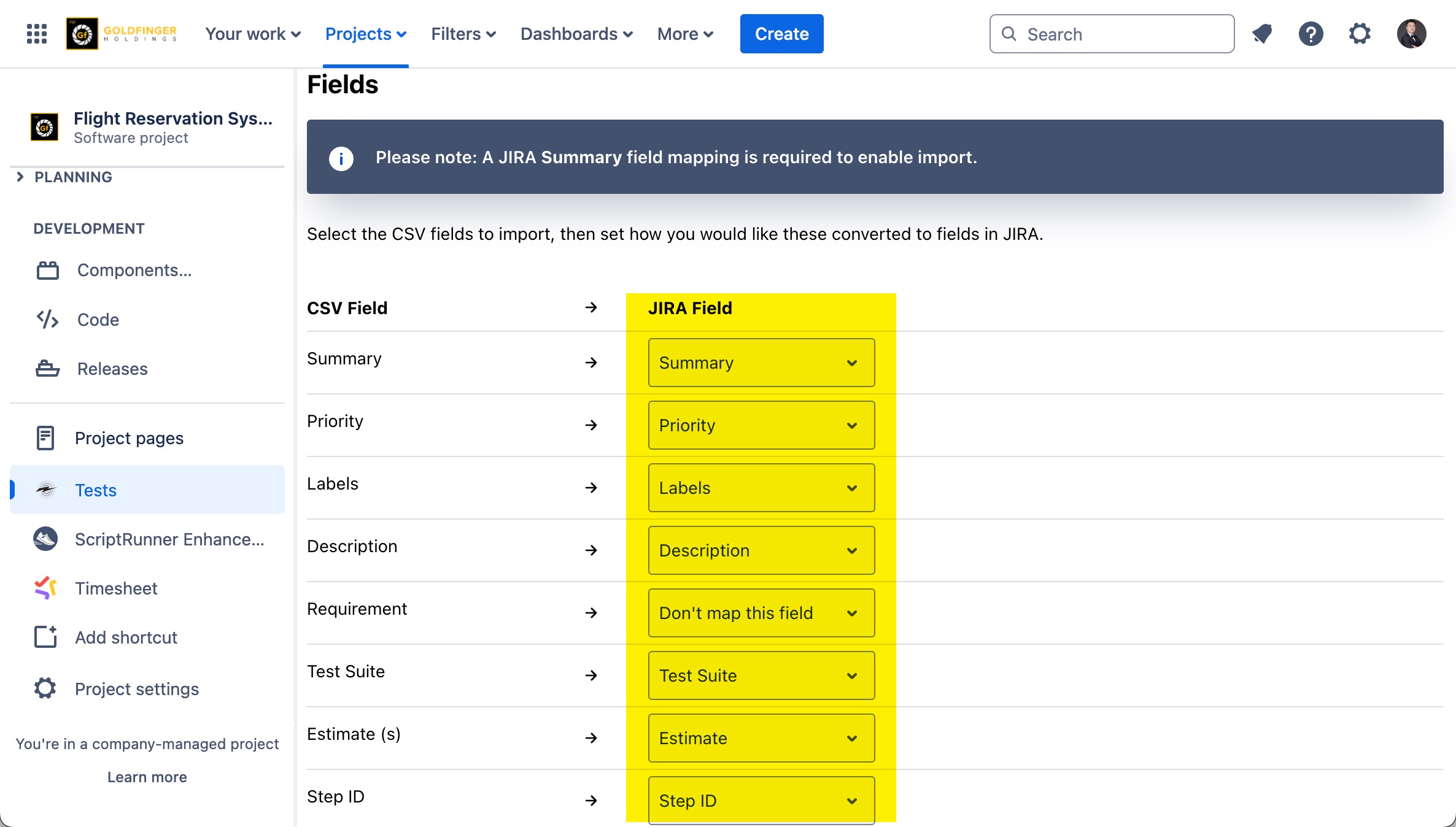Open the app switcher grid icon
The width and height of the screenshot is (1456, 827).
coord(37,34)
